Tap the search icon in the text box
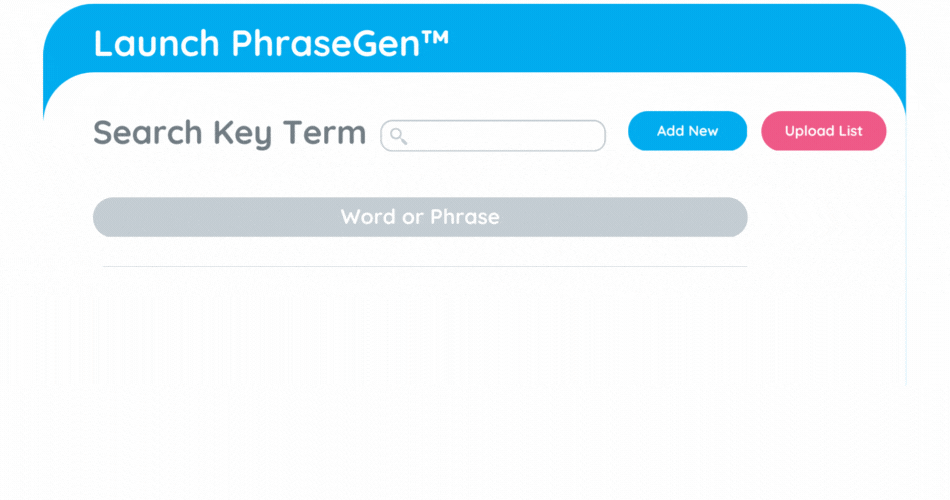Image resolution: width=950 pixels, height=500 pixels. (398, 136)
